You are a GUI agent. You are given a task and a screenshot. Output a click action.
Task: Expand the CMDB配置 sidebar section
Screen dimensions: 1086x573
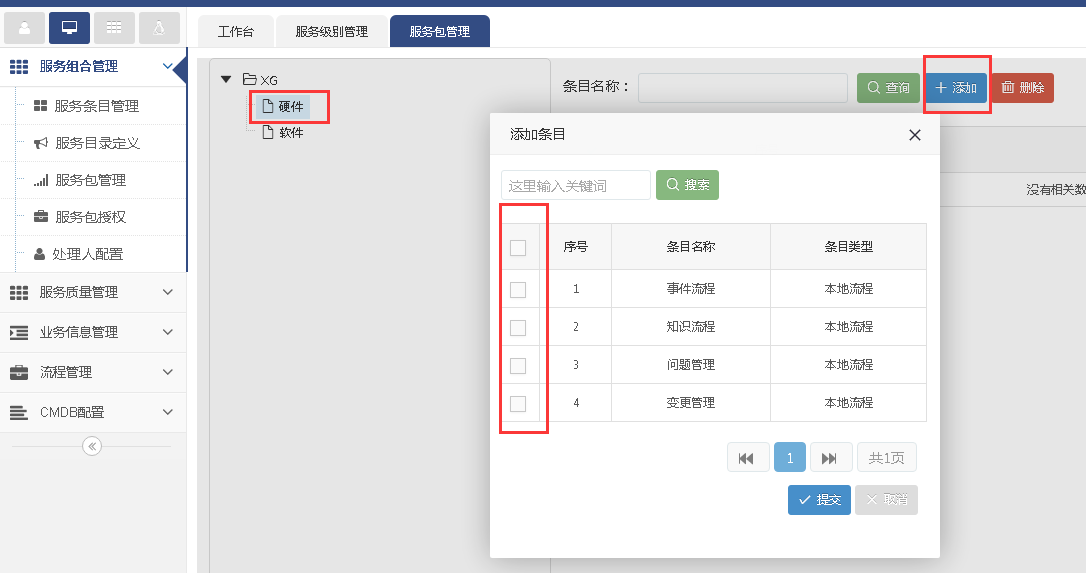click(92, 412)
